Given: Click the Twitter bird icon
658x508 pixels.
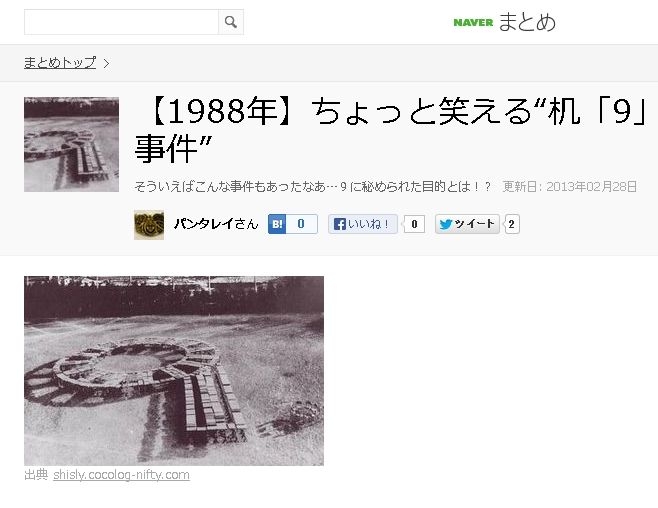Looking at the screenshot, I should click(446, 224).
